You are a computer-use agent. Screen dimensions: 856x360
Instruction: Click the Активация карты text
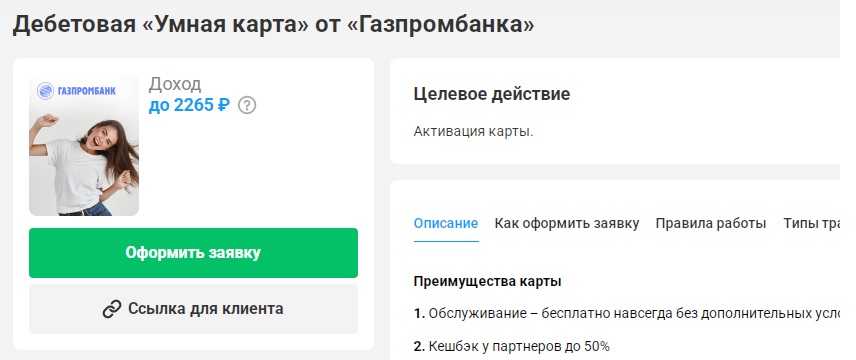473,132
